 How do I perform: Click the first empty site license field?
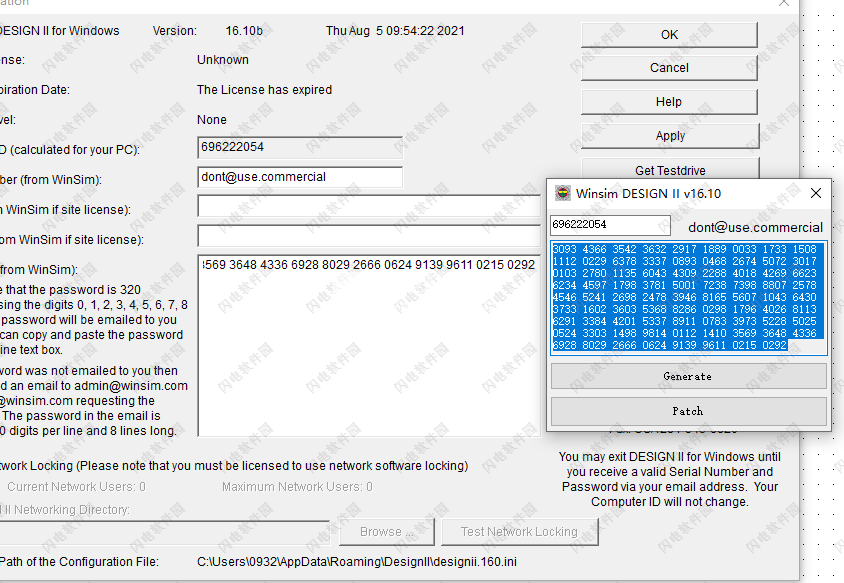[x=369, y=206]
